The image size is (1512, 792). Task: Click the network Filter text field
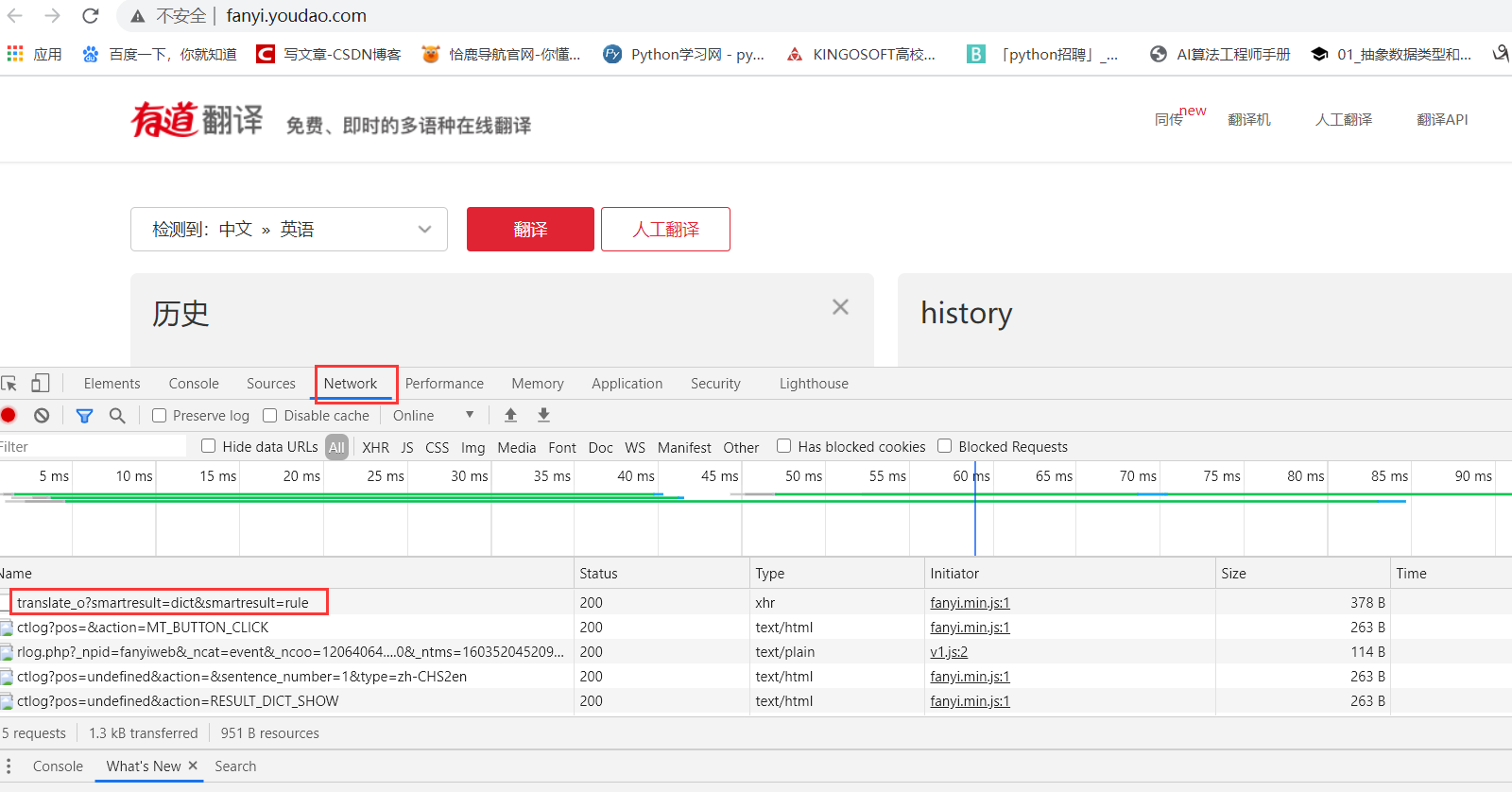coord(93,446)
